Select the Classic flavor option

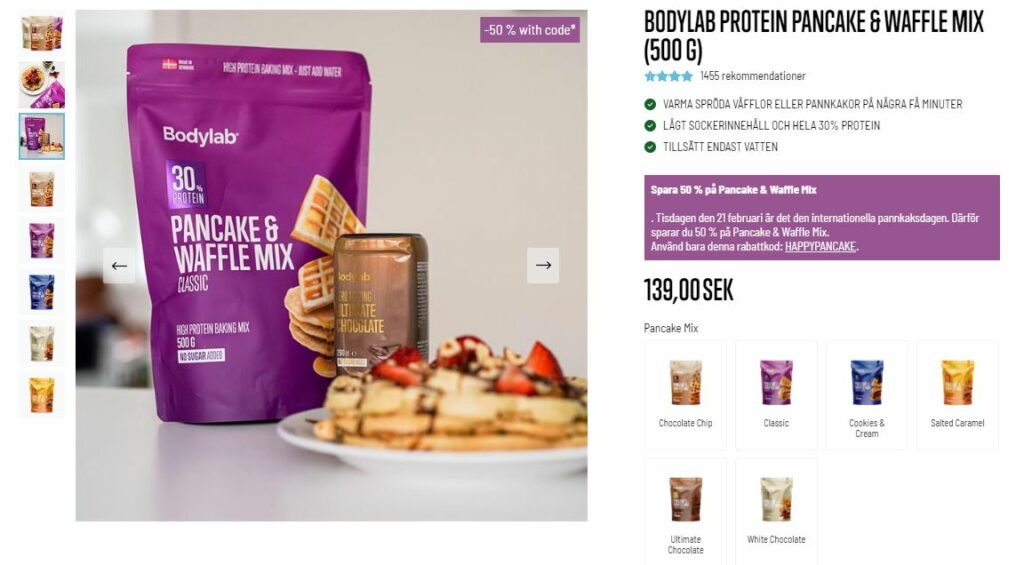coord(776,395)
